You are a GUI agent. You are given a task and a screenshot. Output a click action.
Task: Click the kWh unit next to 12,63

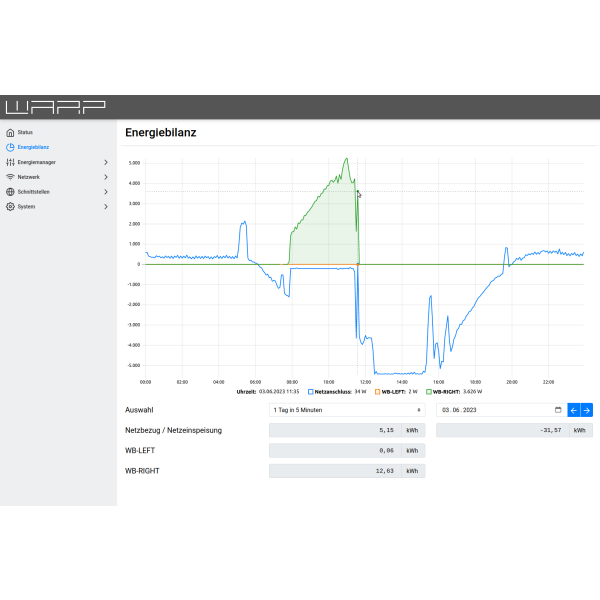[x=412, y=471]
